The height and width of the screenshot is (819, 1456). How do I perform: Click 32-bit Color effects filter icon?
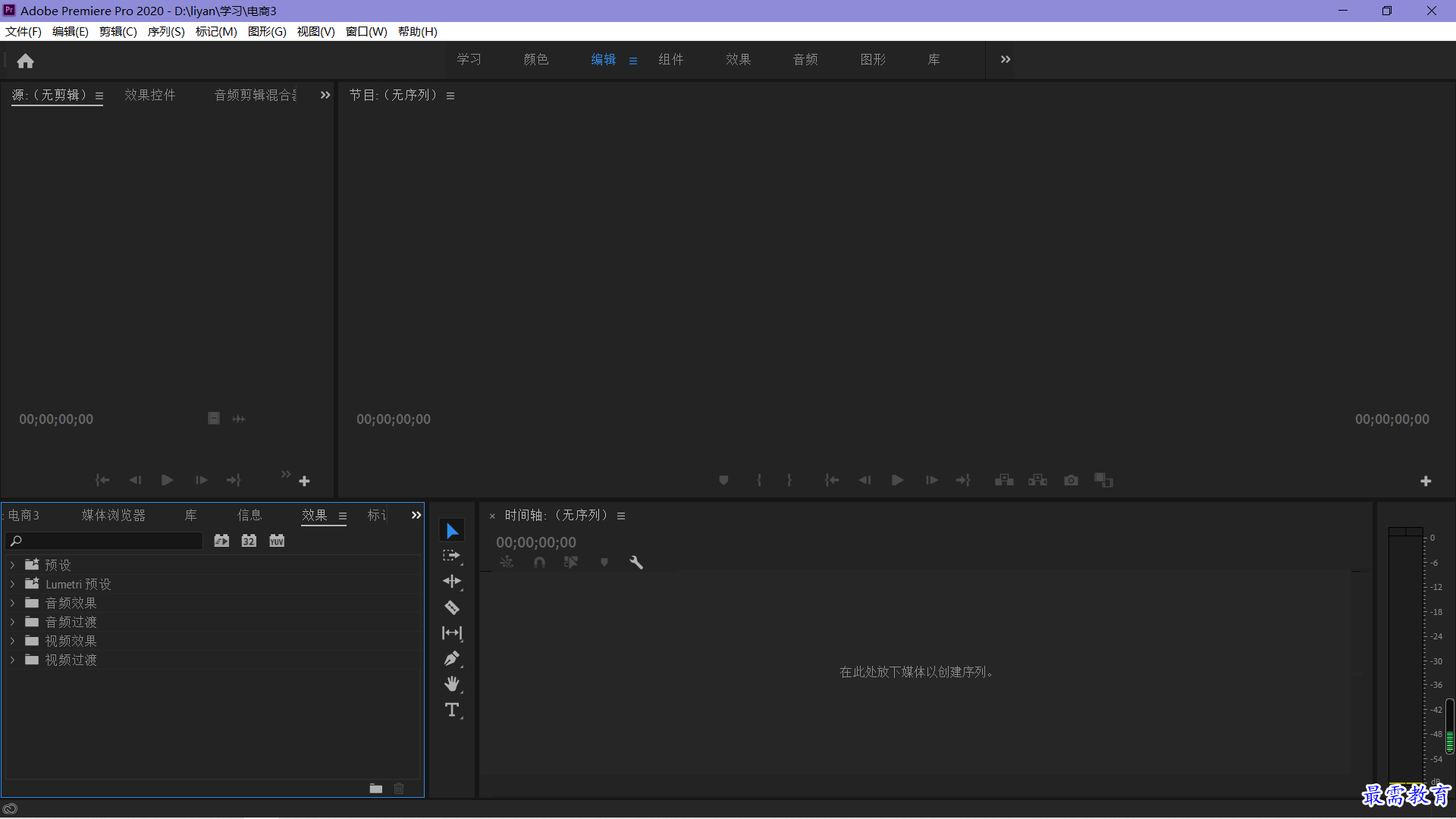(249, 541)
